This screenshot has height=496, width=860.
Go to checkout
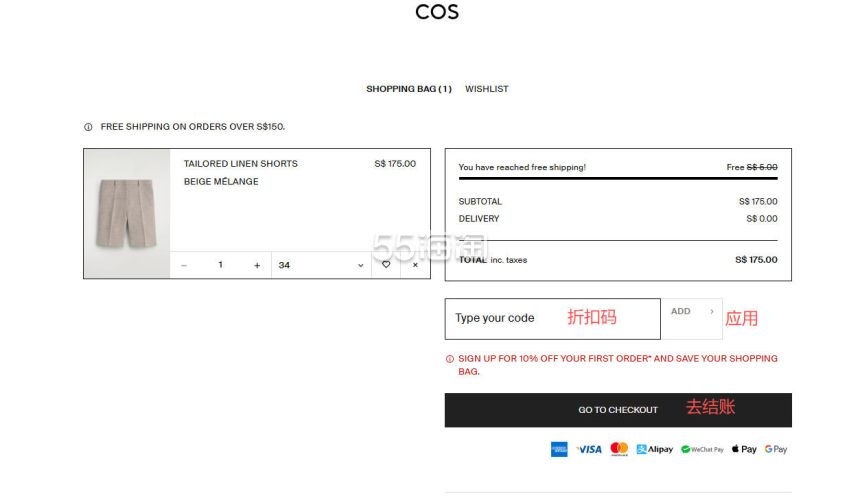618,410
